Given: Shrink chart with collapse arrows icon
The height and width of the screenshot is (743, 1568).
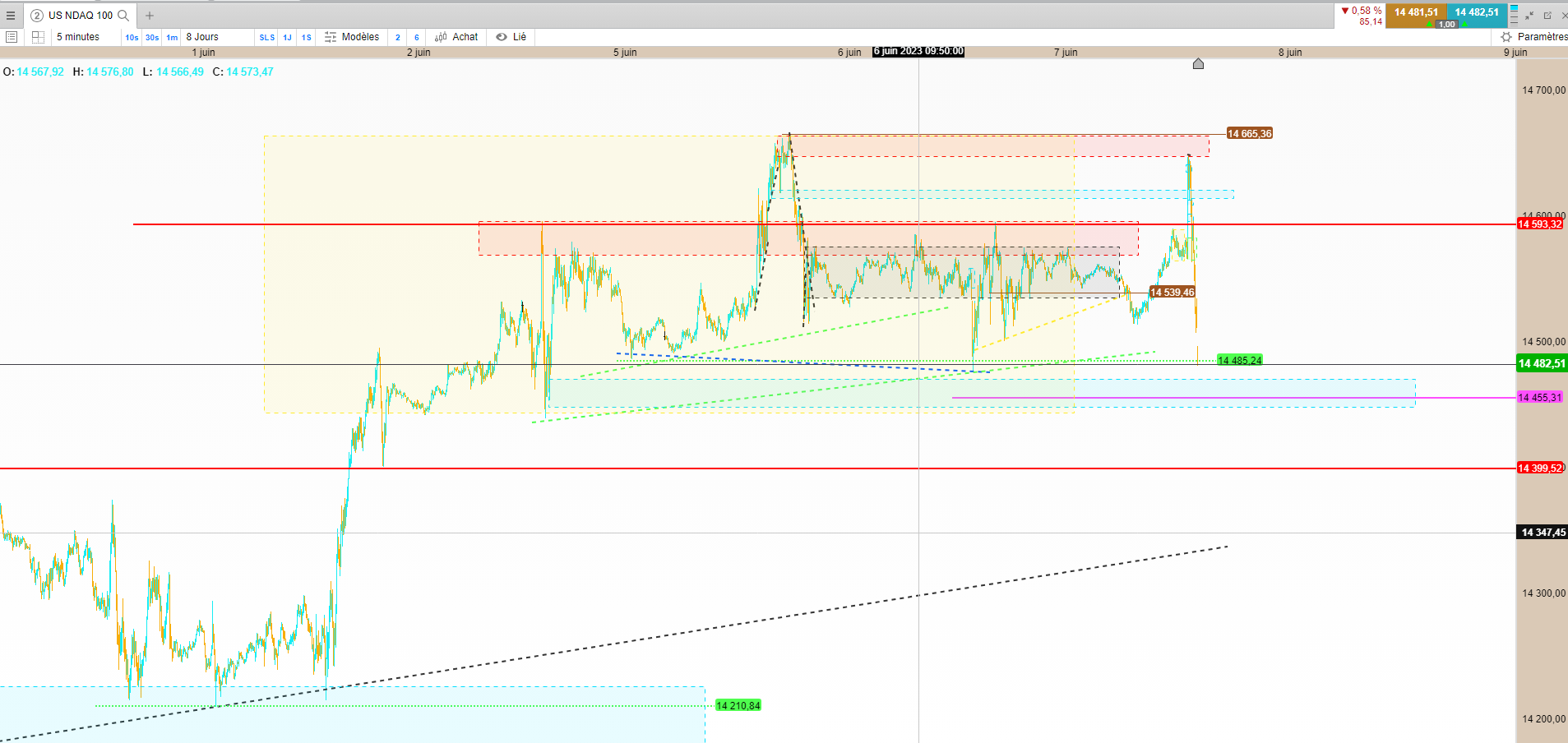Looking at the screenshot, I should (x=1529, y=16).
